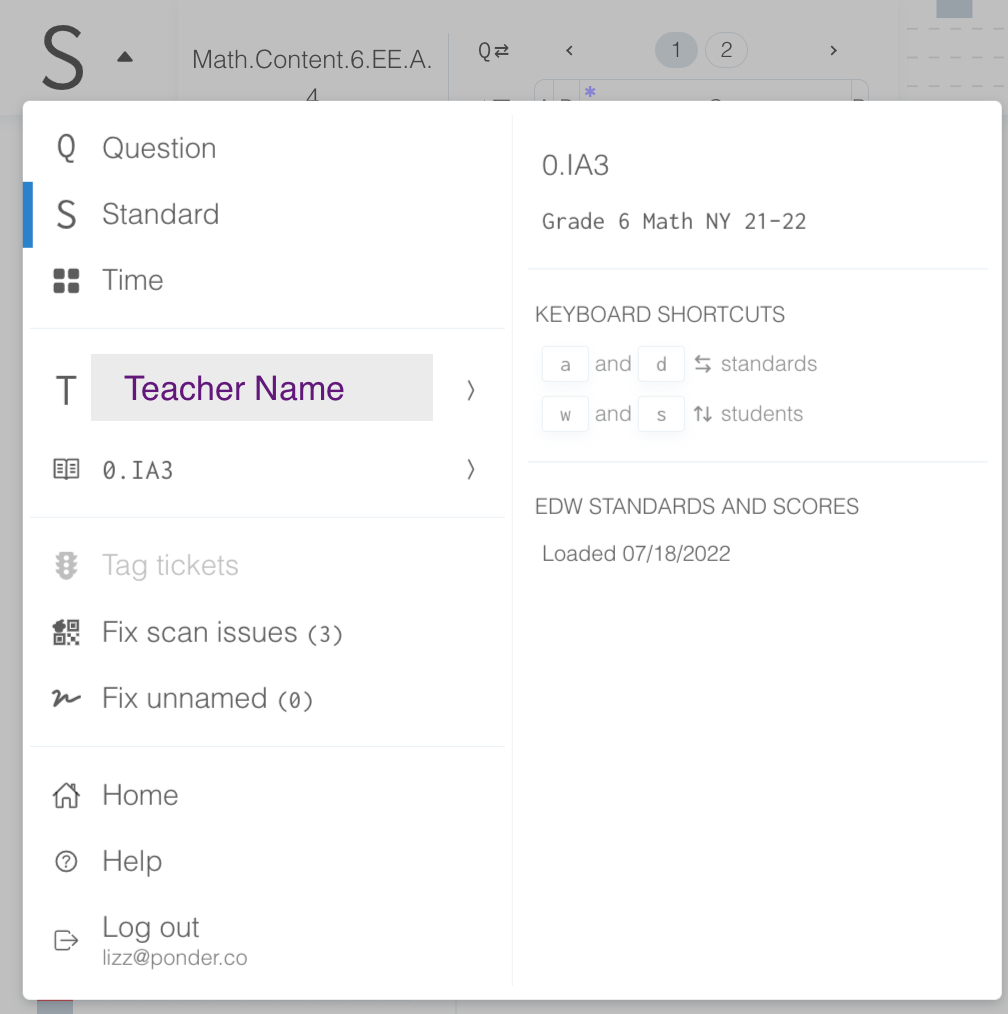Switch to the Time view
1008x1014 pixels.
266,280
